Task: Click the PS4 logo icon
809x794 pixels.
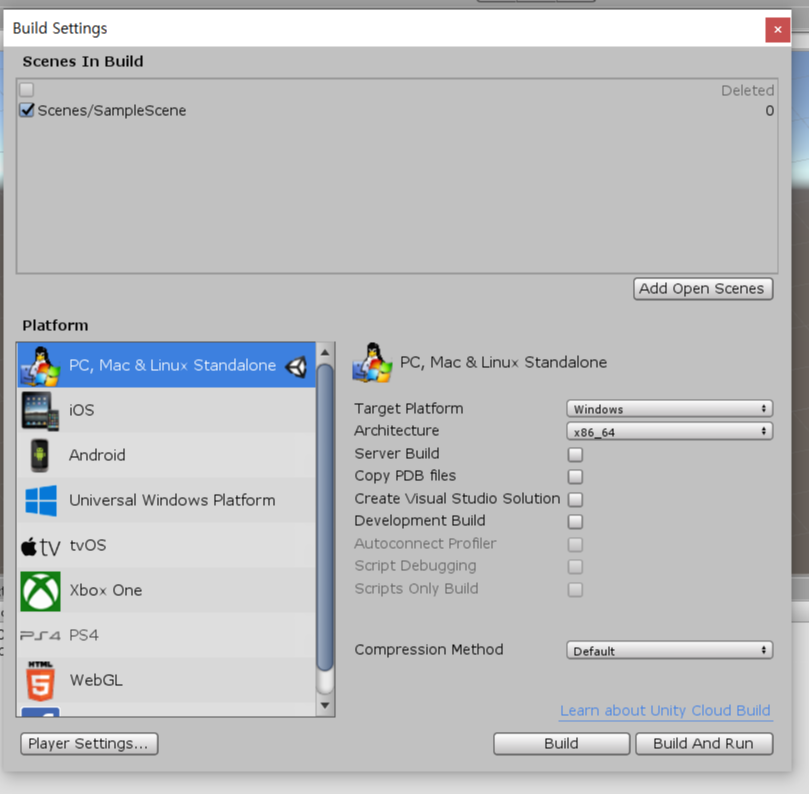Action: point(40,636)
